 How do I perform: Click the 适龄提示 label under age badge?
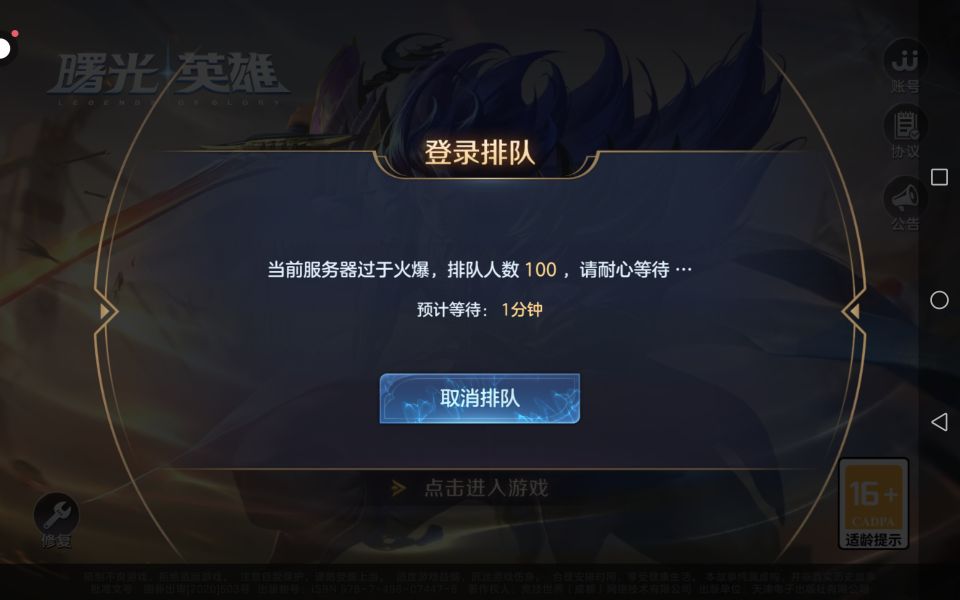pyautogui.click(x=873, y=540)
